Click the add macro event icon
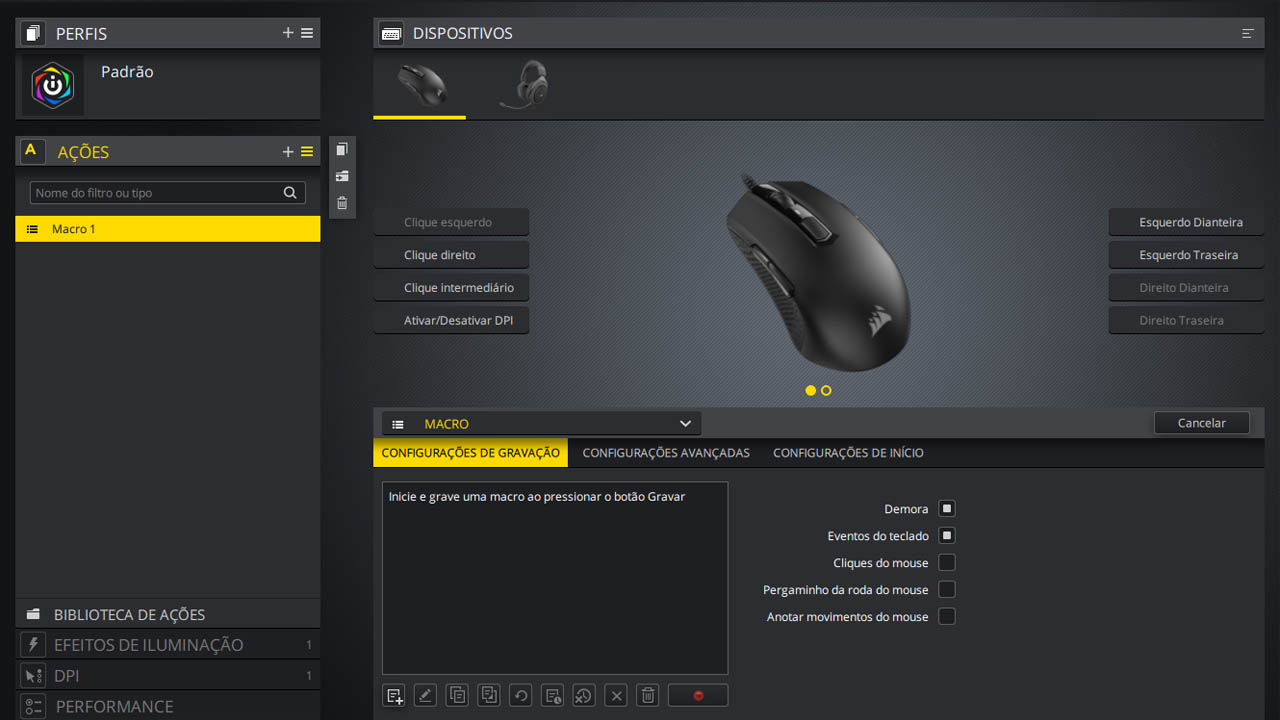Viewport: 1280px width, 720px height. pos(394,696)
